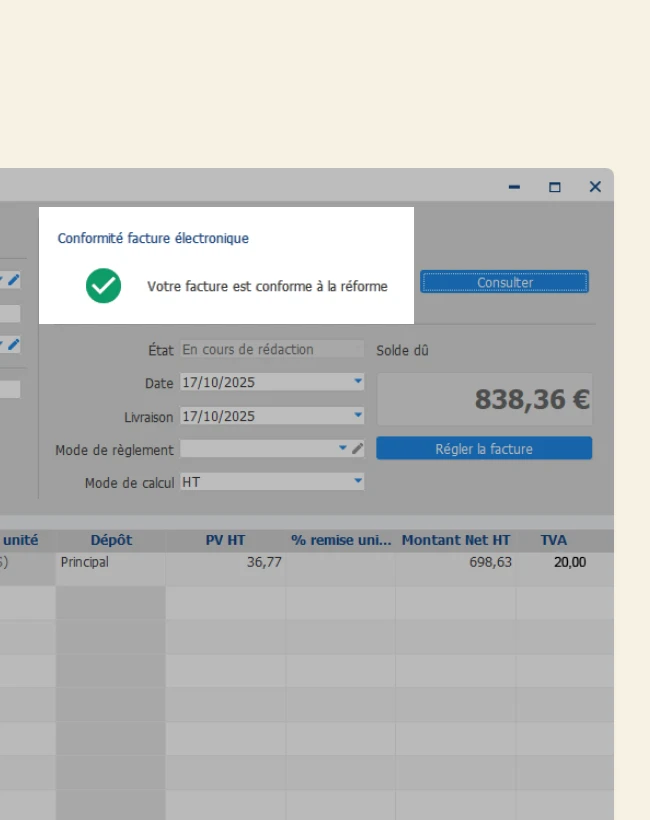Open the Date dropdown calendar

tap(358, 382)
